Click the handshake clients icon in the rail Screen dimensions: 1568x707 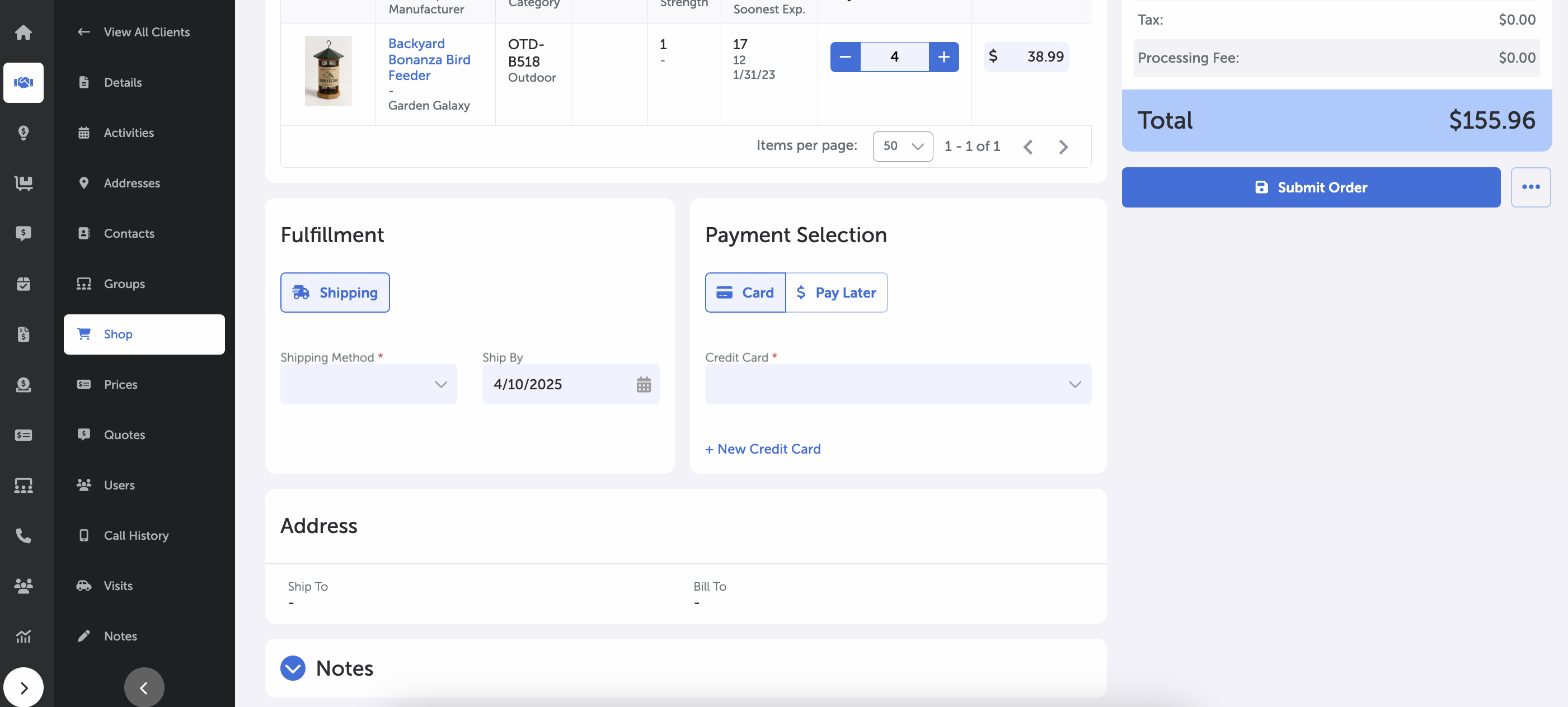(23, 82)
